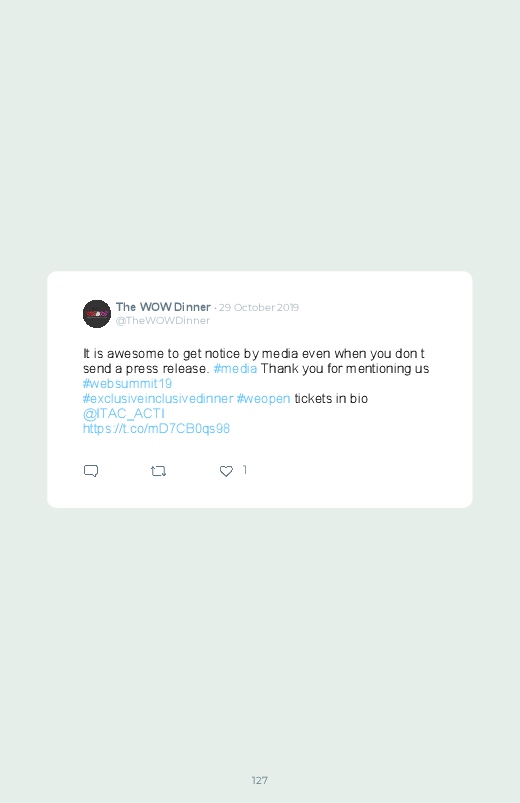
Task: Open the @TheWOWDinner handle
Action: point(162,321)
